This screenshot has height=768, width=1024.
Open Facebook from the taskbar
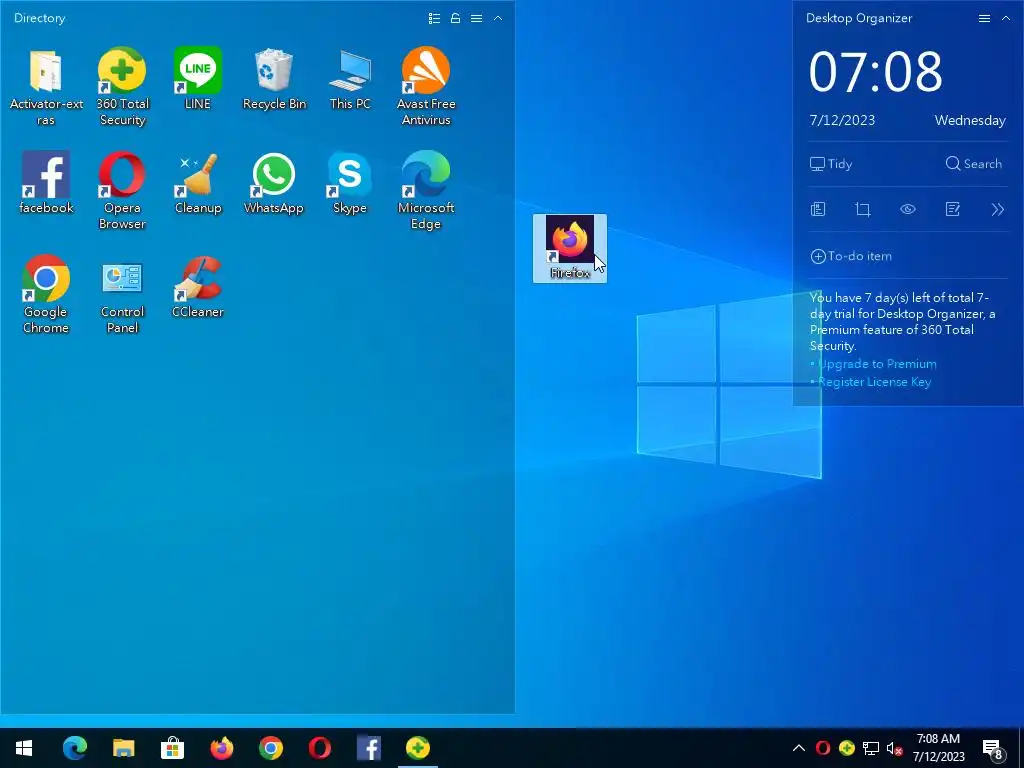[x=369, y=748]
